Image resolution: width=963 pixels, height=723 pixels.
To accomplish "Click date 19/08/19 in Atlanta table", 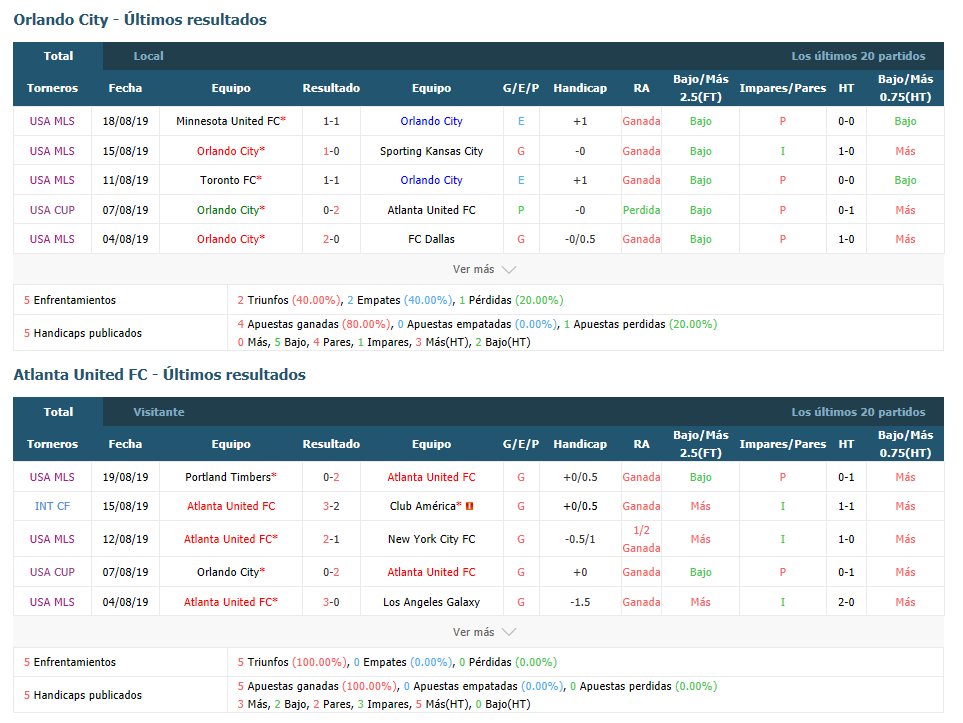I will [x=125, y=477].
